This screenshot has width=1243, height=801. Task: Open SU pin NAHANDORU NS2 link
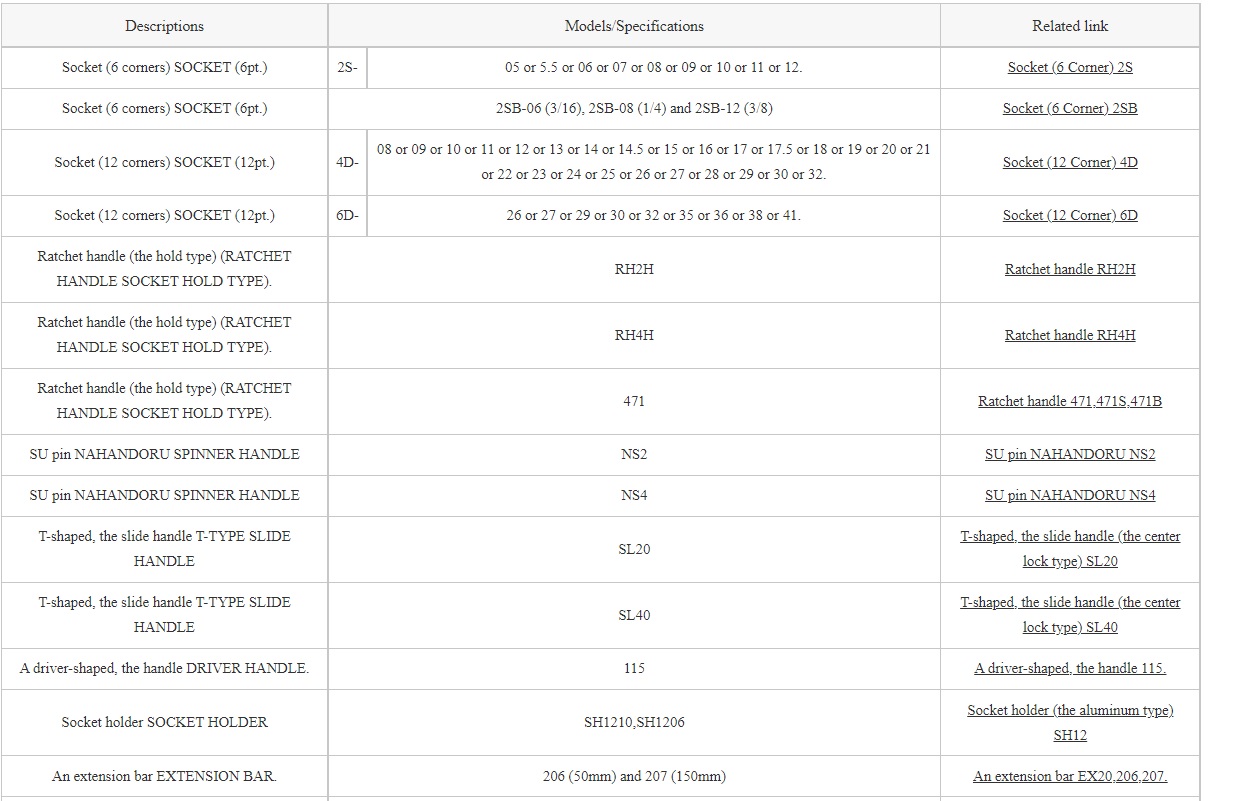coord(1070,454)
